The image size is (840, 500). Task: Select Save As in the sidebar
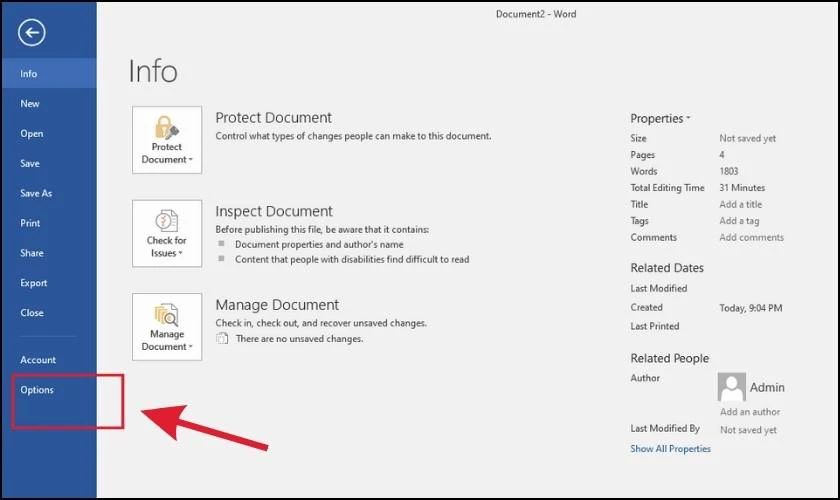[x=36, y=193]
